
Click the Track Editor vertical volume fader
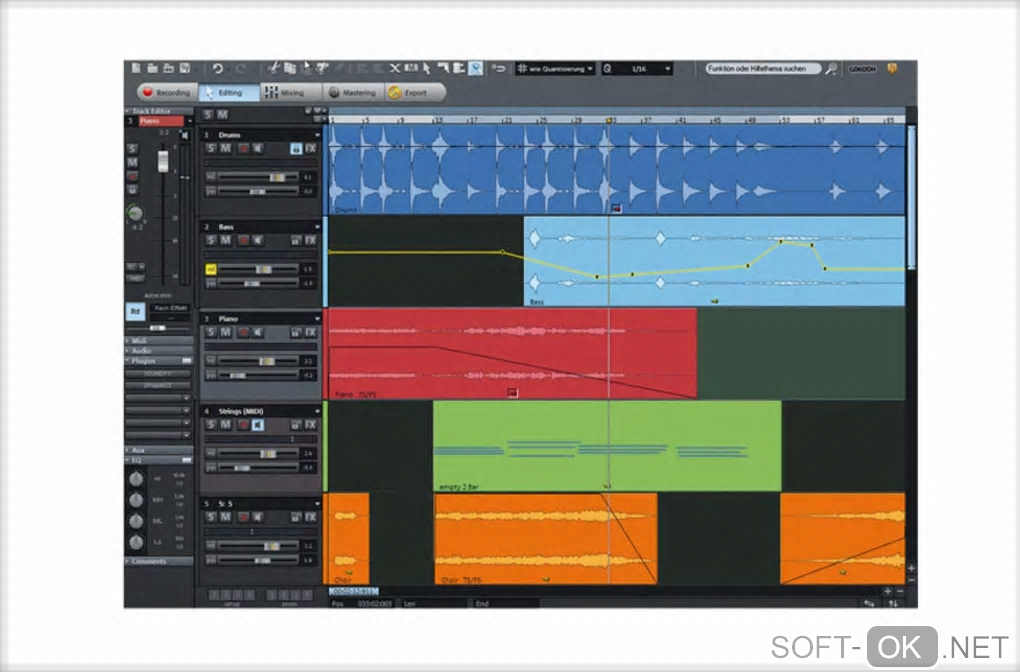(x=163, y=160)
